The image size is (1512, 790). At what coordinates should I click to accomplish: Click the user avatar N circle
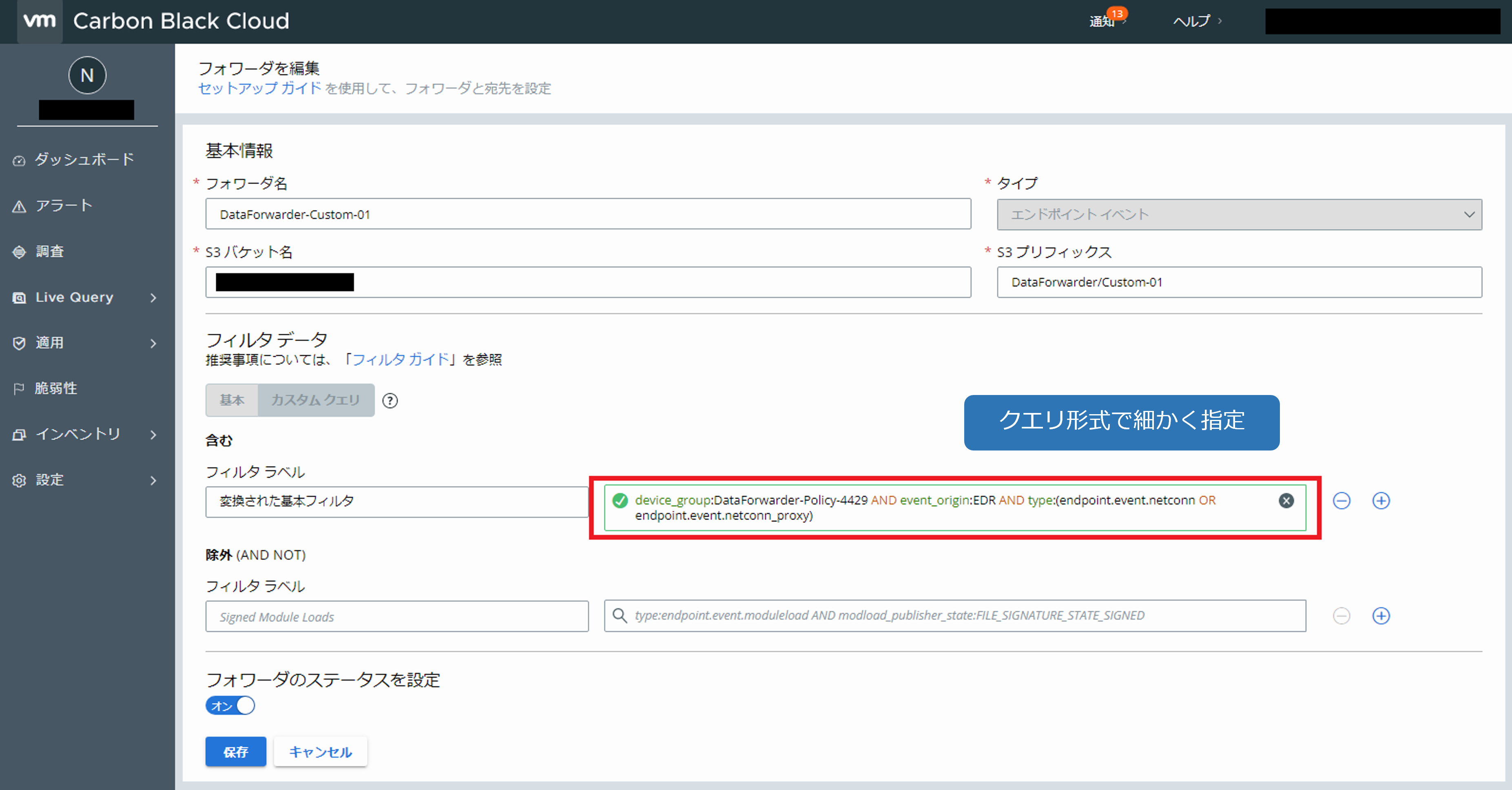point(87,75)
